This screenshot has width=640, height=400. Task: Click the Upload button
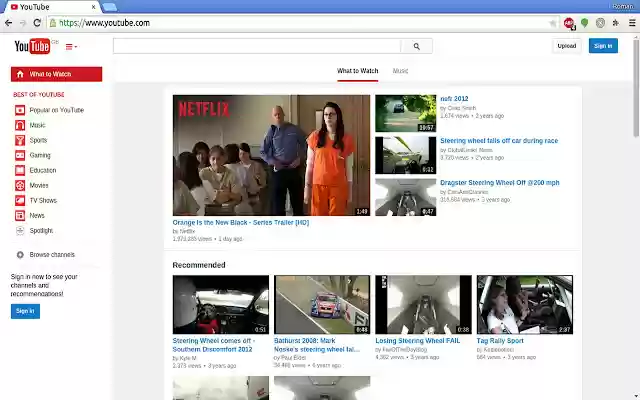567,46
